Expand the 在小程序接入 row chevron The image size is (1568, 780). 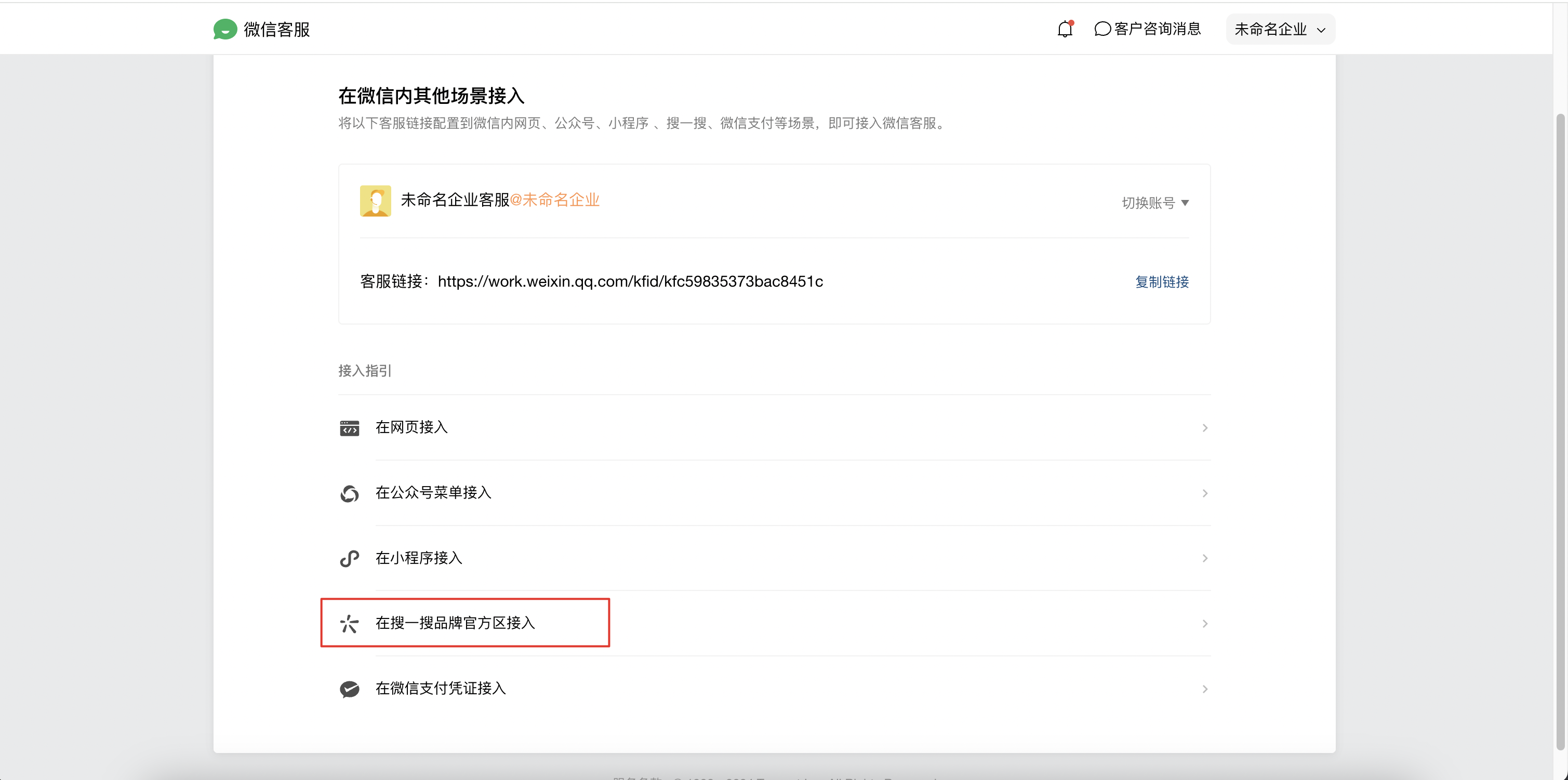tap(1205, 559)
